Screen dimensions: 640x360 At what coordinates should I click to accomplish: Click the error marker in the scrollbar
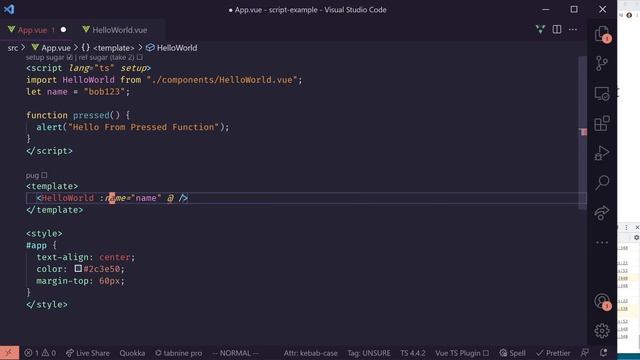click(584, 132)
